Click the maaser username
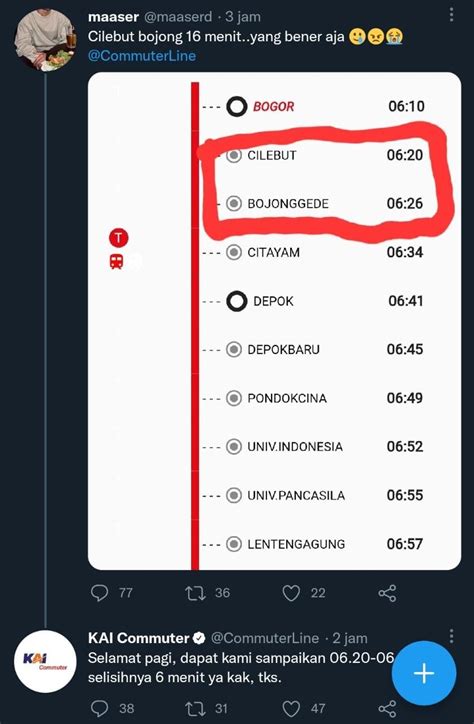Viewport: 474px width, 724px height. pos(113,17)
